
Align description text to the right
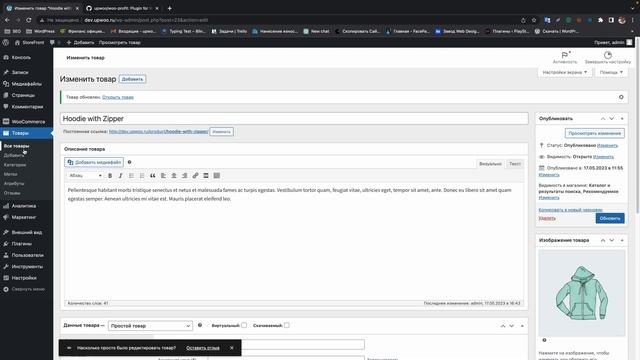click(184, 176)
